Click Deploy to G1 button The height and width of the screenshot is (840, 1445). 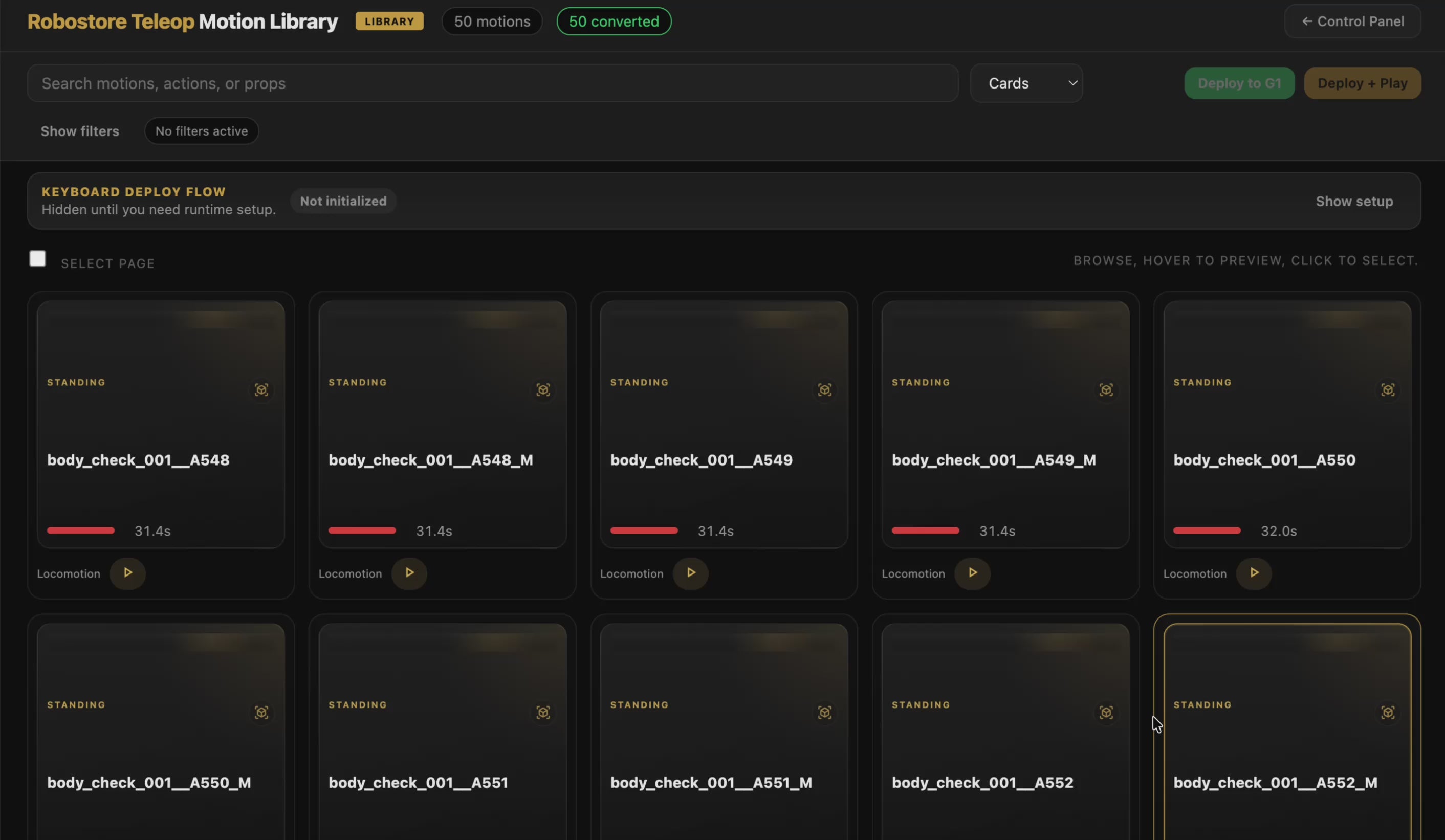(x=1239, y=83)
